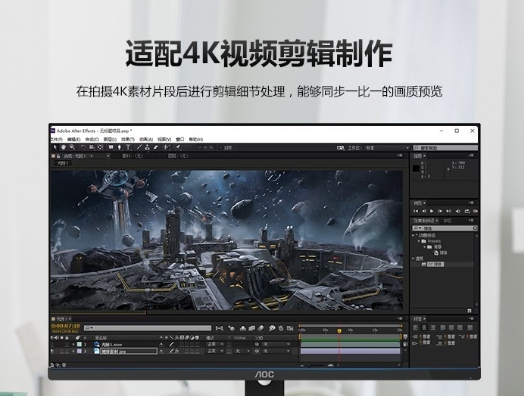Click Play in the Preview panel

click(432, 211)
